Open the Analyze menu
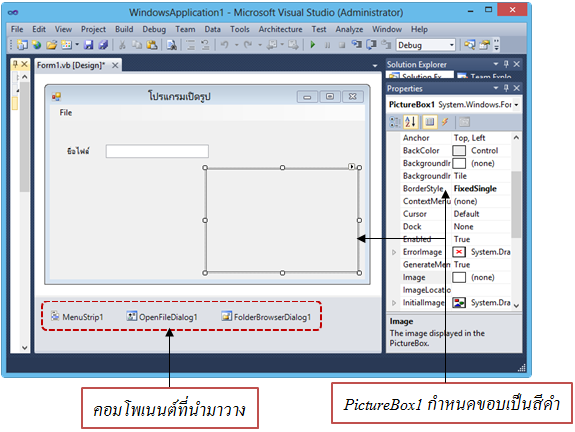 pyautogui.click(x=349, y=29)
